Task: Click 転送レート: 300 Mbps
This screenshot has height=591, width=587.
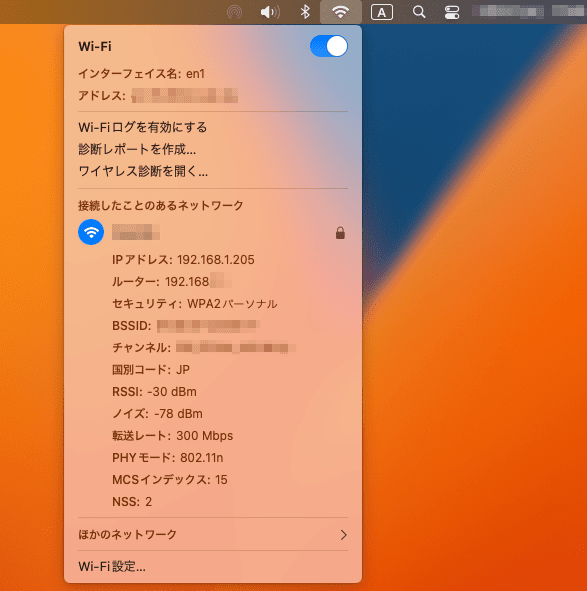Action: [x=172, y=436]
